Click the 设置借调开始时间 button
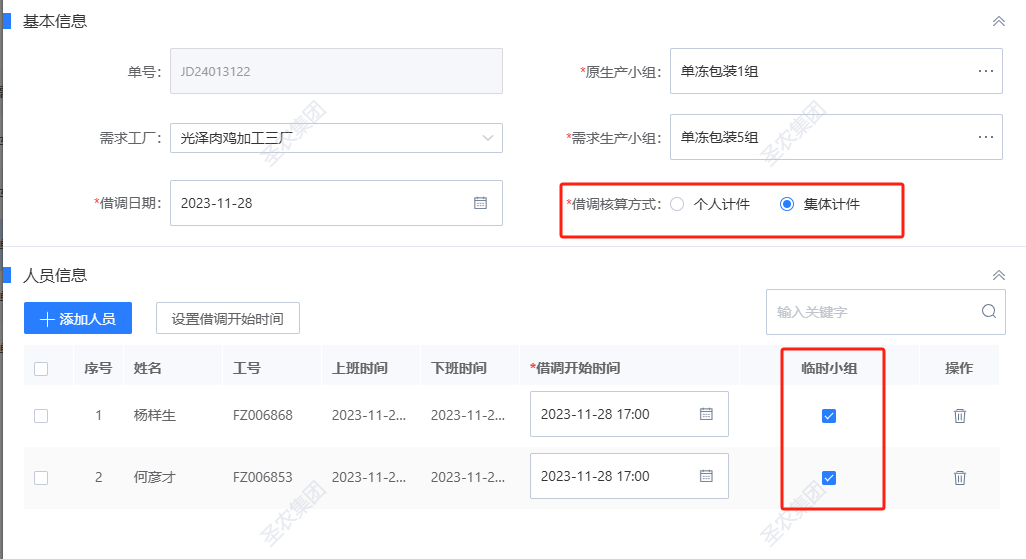The height and width of the screenshot is (559, 1026). 228,319
